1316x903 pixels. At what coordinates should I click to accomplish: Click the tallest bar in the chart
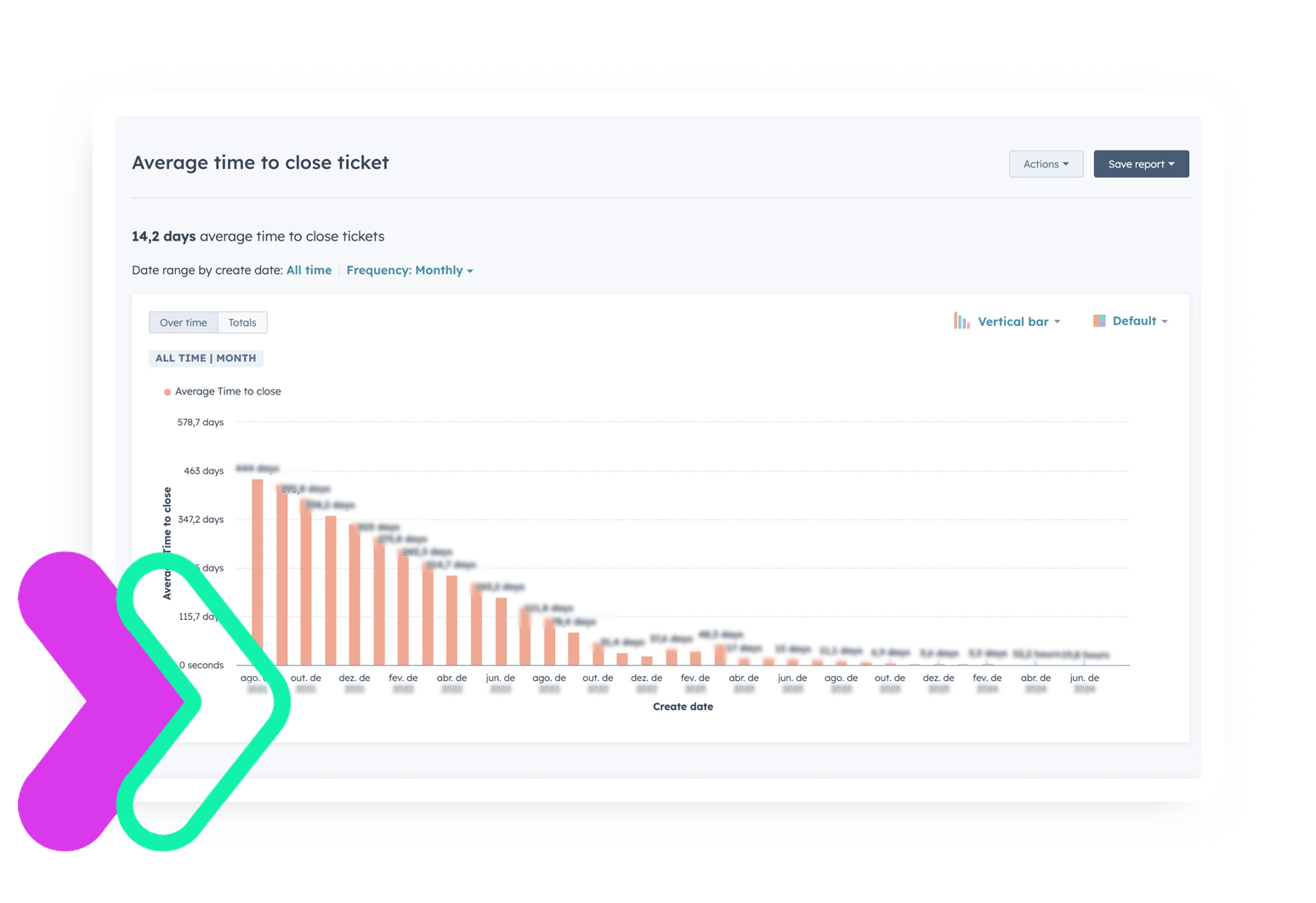[x=257, y=571]
